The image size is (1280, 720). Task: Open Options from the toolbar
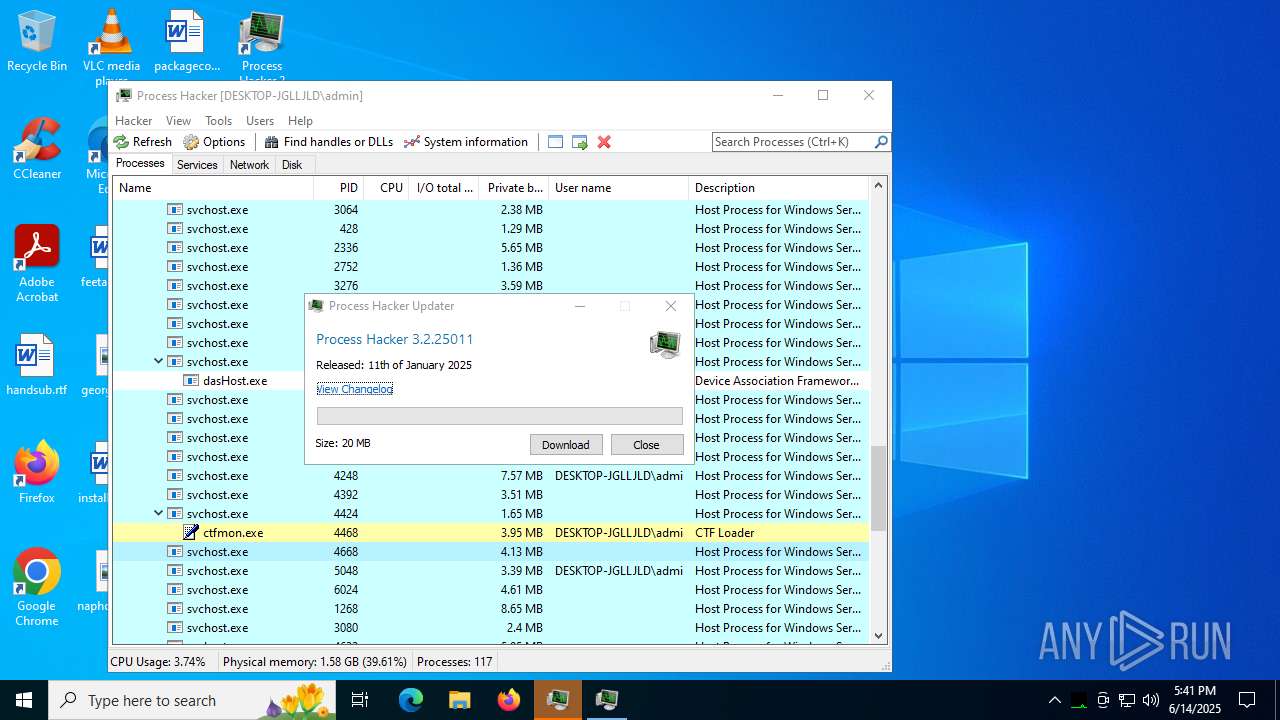[214, 142]
